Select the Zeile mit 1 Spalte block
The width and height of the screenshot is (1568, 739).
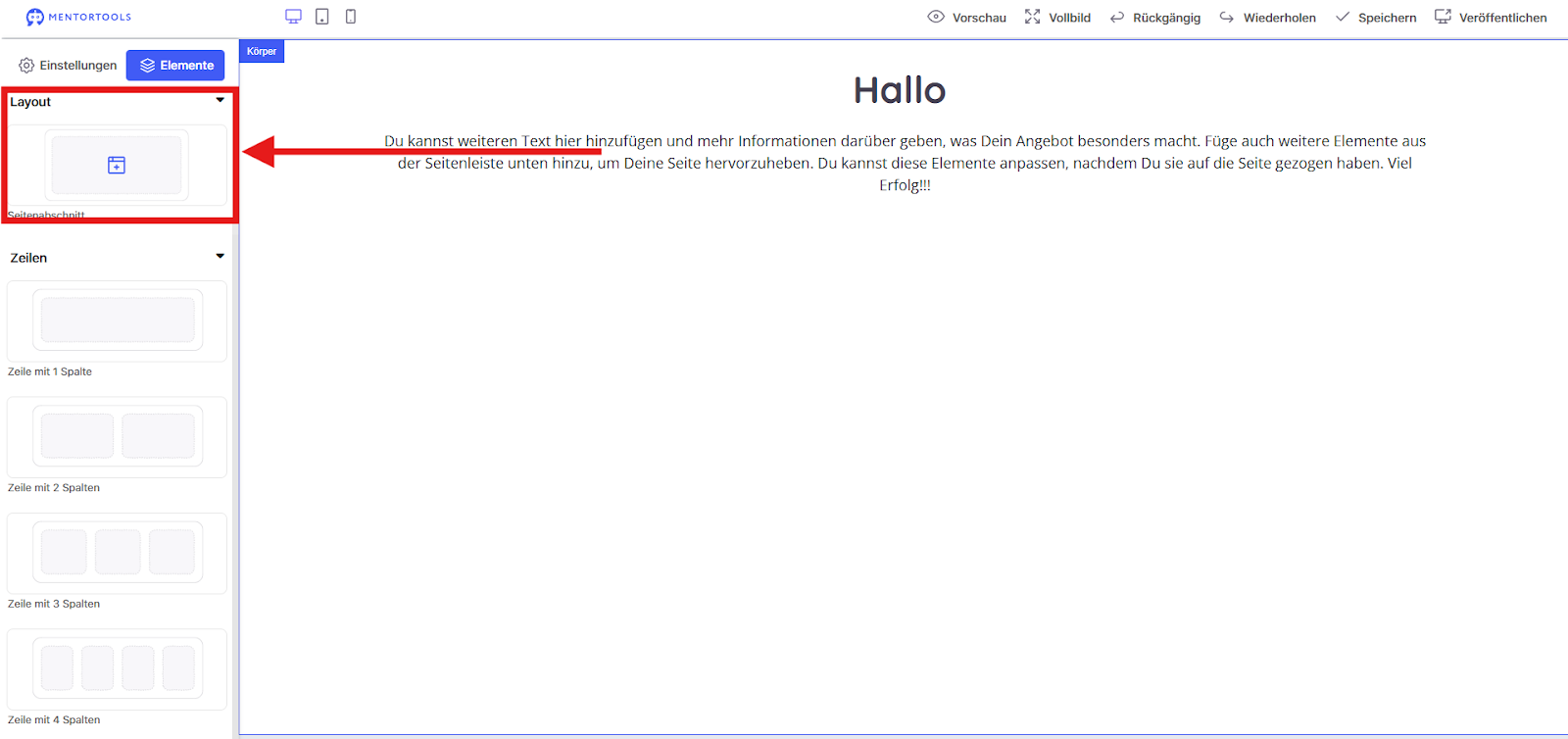point(118,320)
